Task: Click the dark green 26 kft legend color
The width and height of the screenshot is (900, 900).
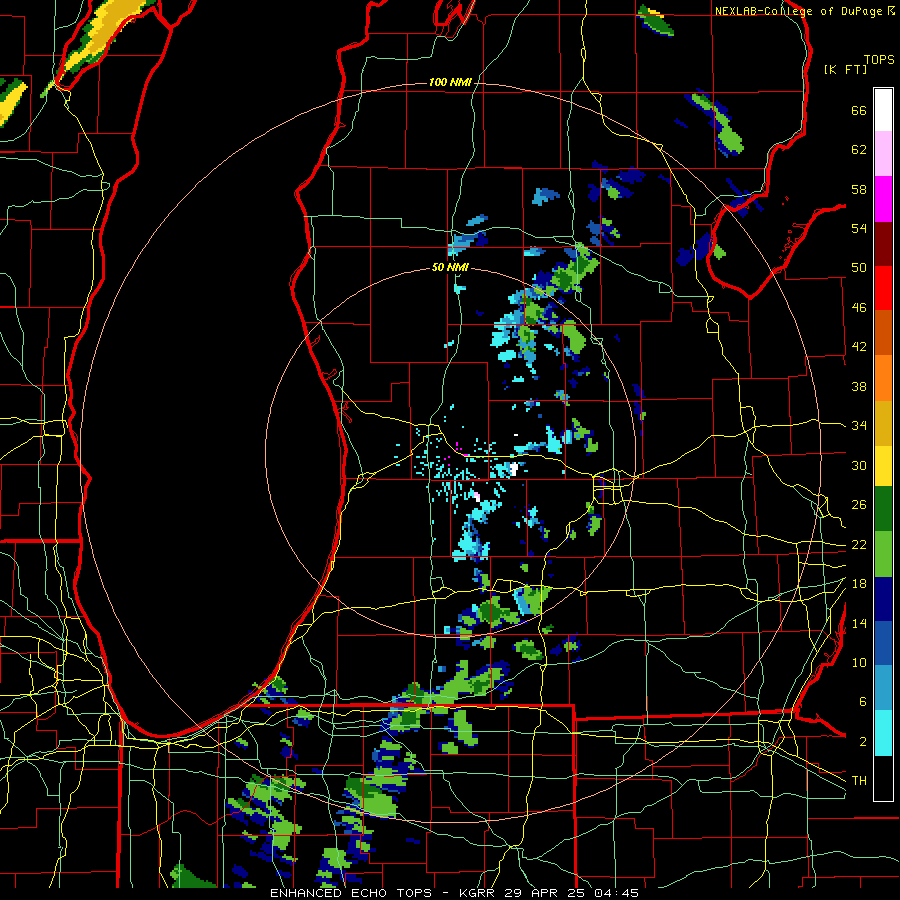Action: (883, 509)
